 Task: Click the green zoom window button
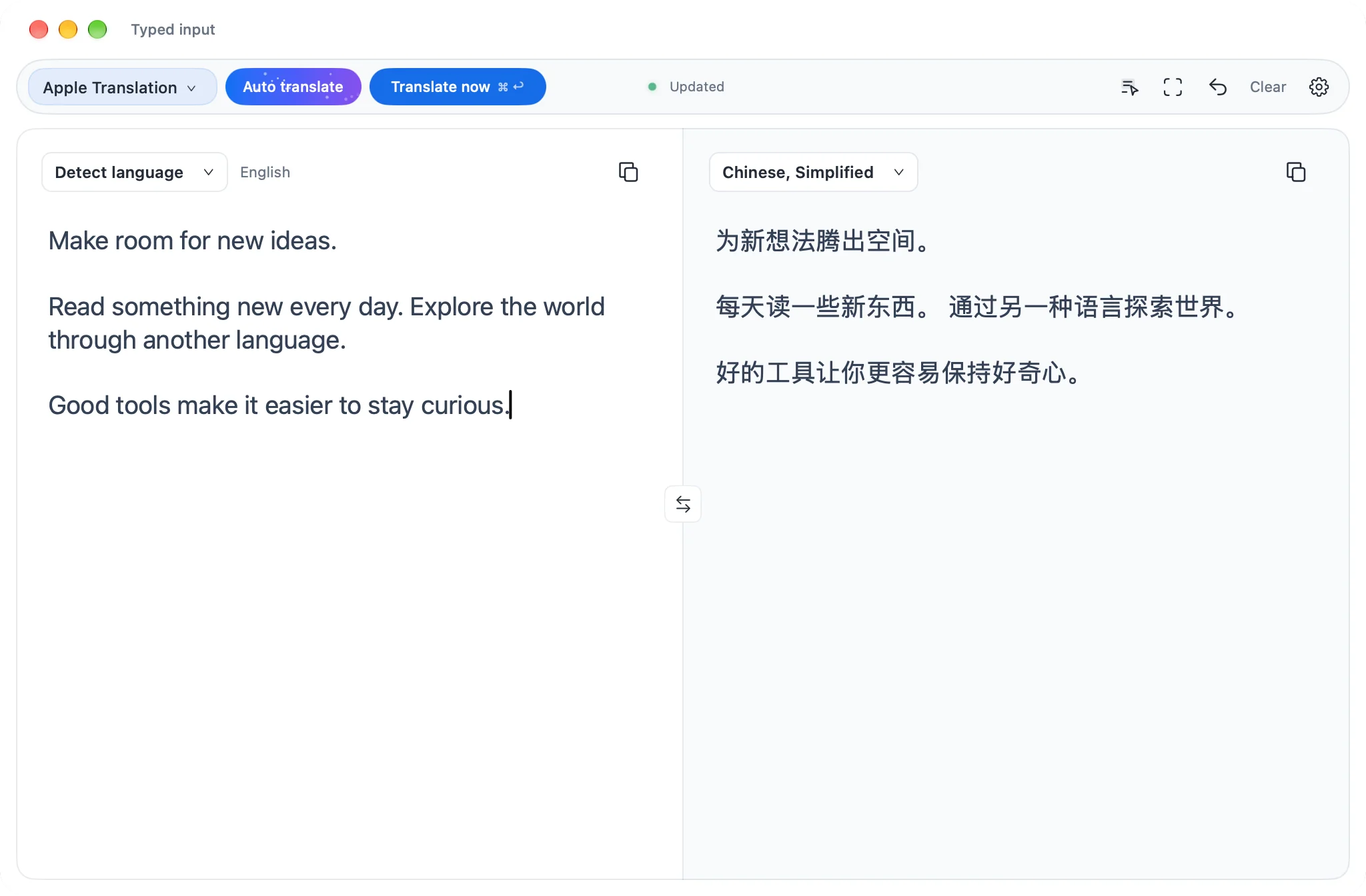tap(97, 29)
